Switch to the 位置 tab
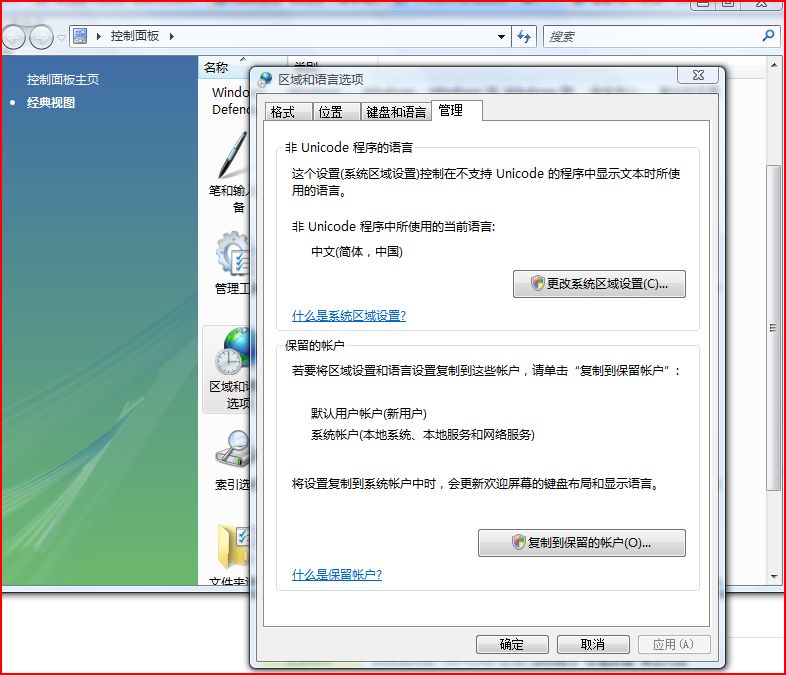Viewport: 786px width, 675px height. click(x=336, y=111)
